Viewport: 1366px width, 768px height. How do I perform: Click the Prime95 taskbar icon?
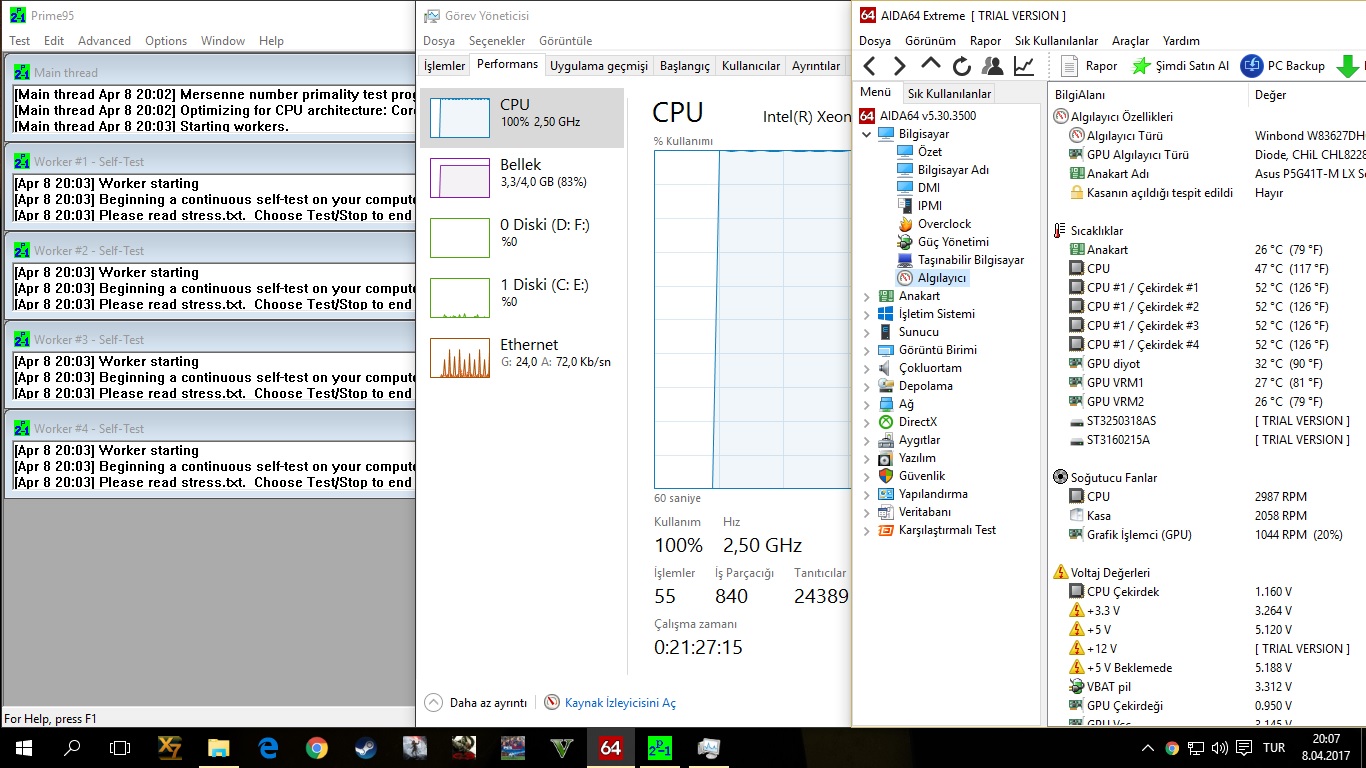[x=659, y=747]
